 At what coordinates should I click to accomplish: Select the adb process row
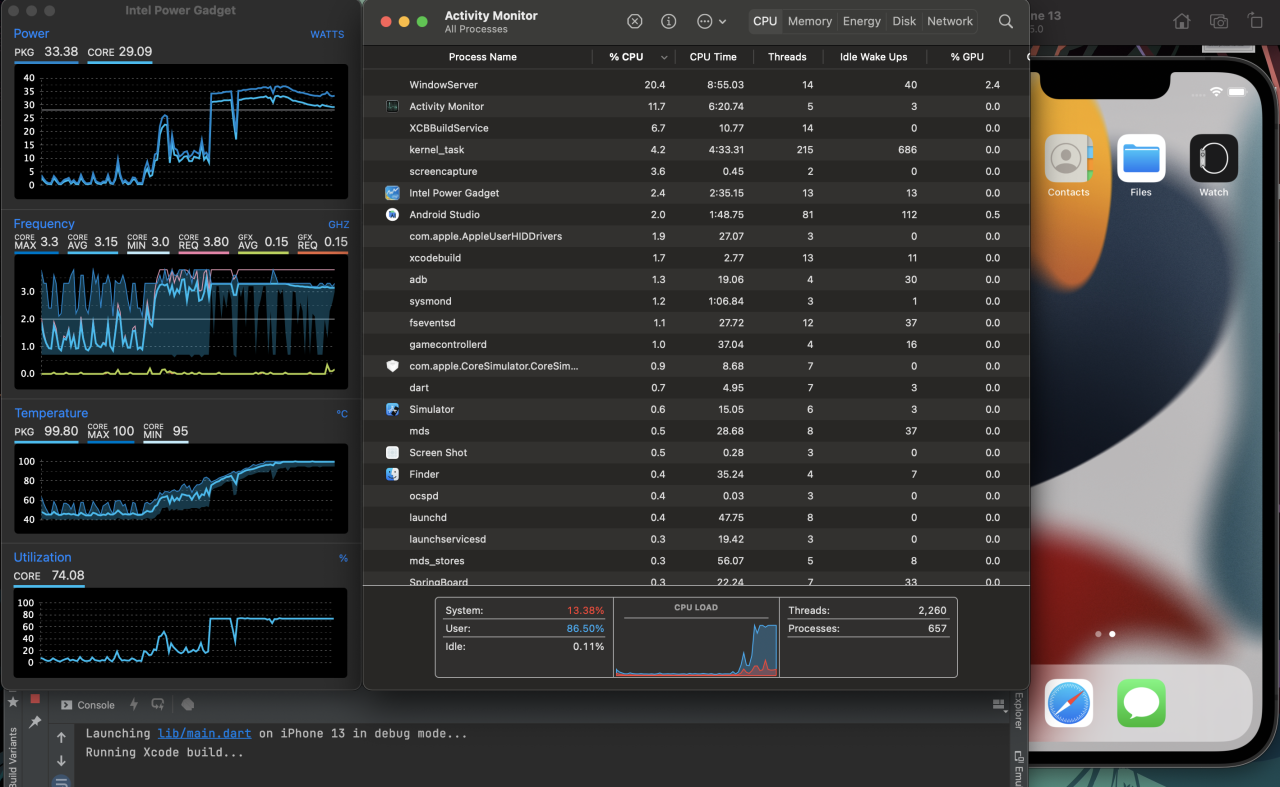click(x=696, y=280)
